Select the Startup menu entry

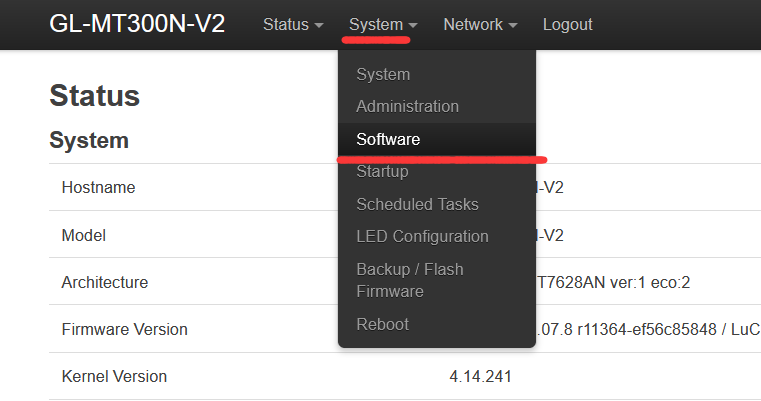[382, 172]
